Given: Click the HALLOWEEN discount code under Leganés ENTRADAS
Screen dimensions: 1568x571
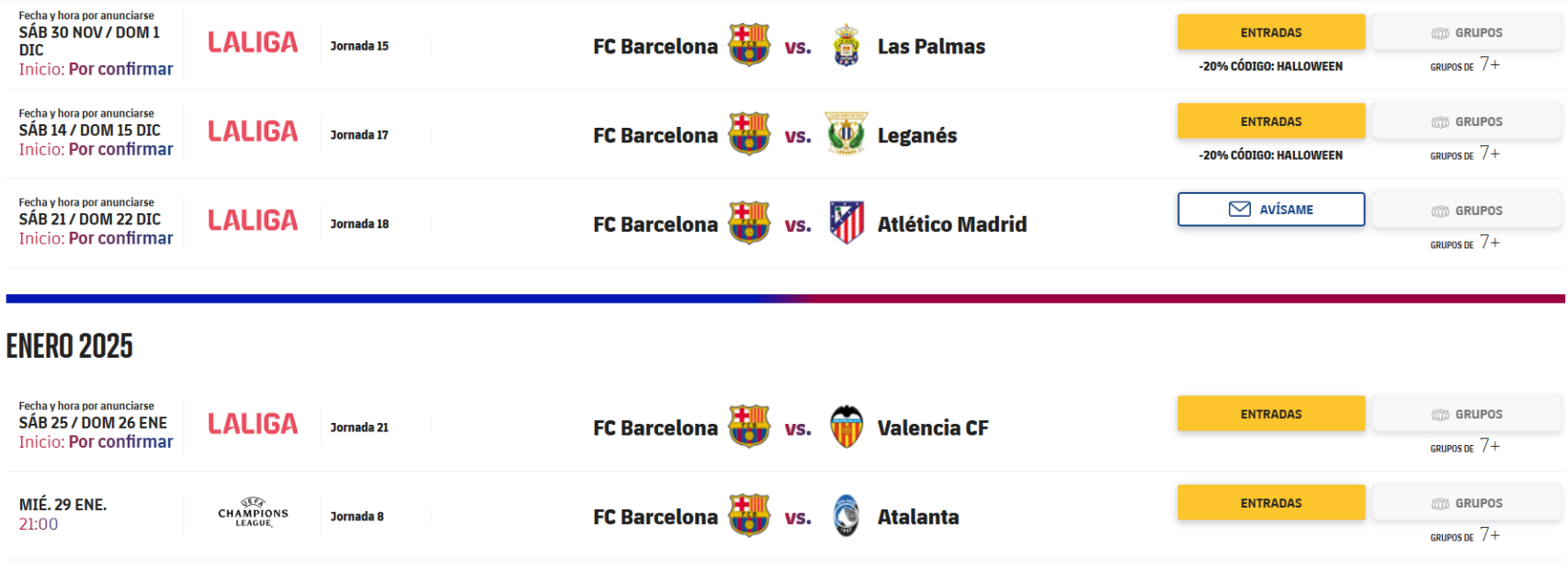Looking at the screenshot, I should 1270,154.
